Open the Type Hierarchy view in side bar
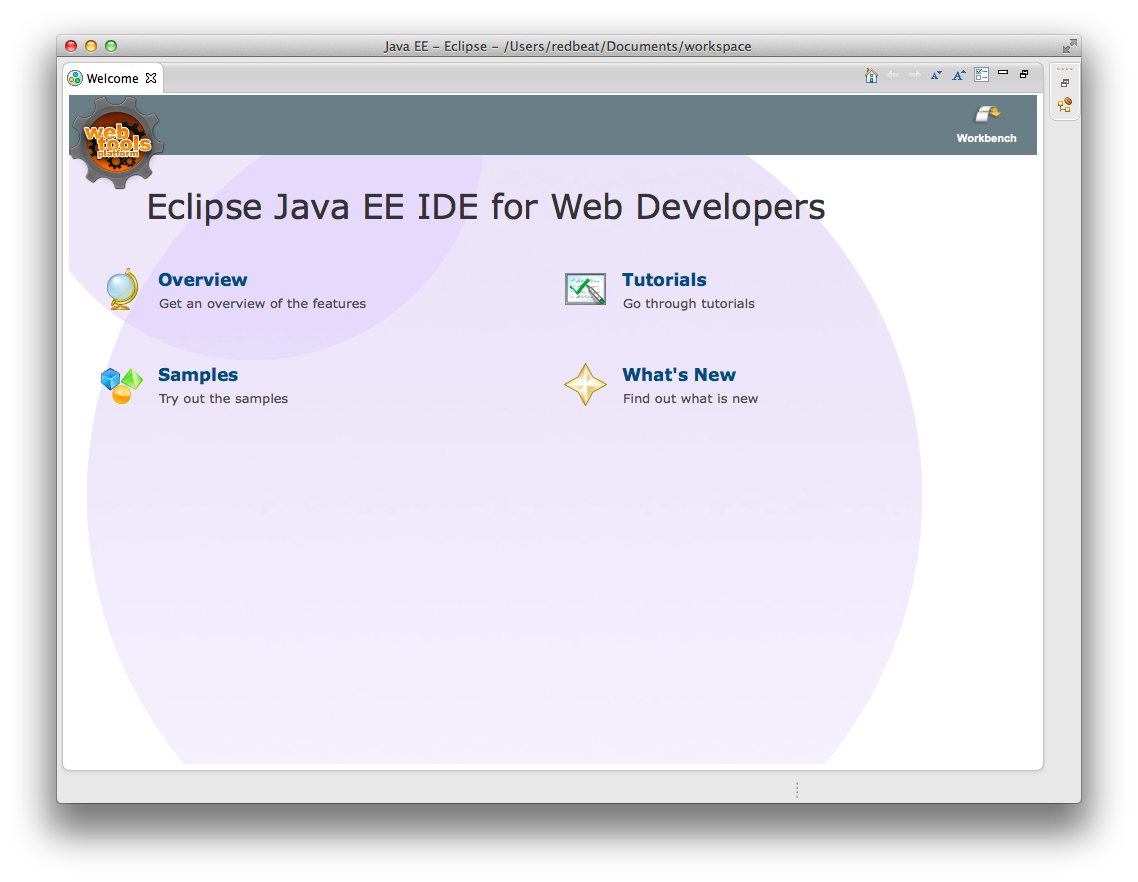The image size is (1138, 882). pos(1065,105)
